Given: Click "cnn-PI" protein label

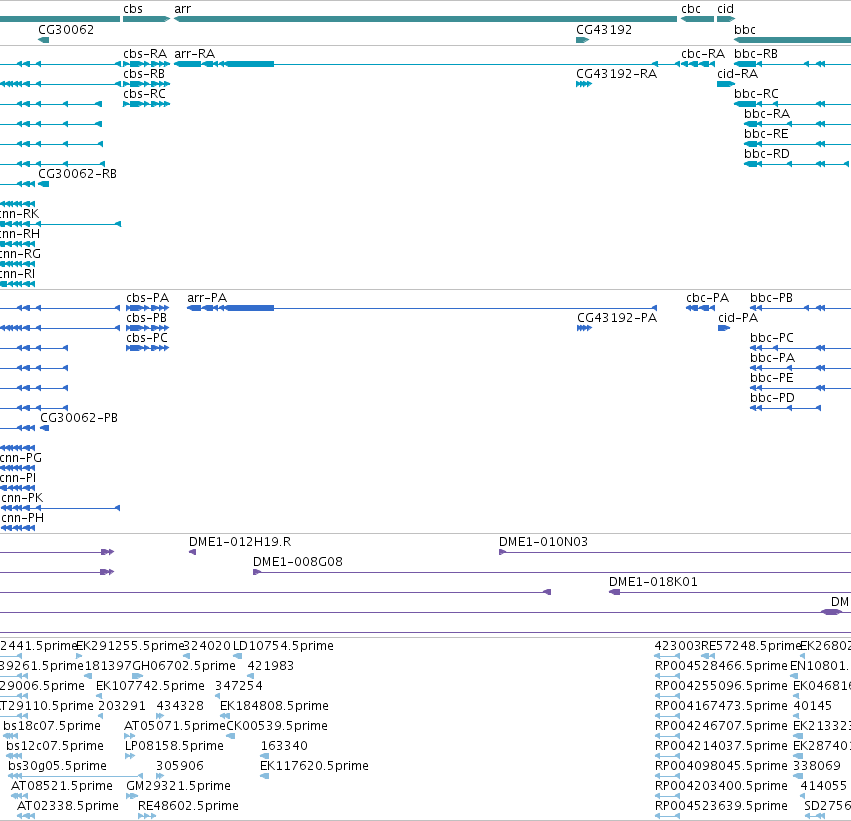Looking at the screenshot, I should [x=18, y=479].
